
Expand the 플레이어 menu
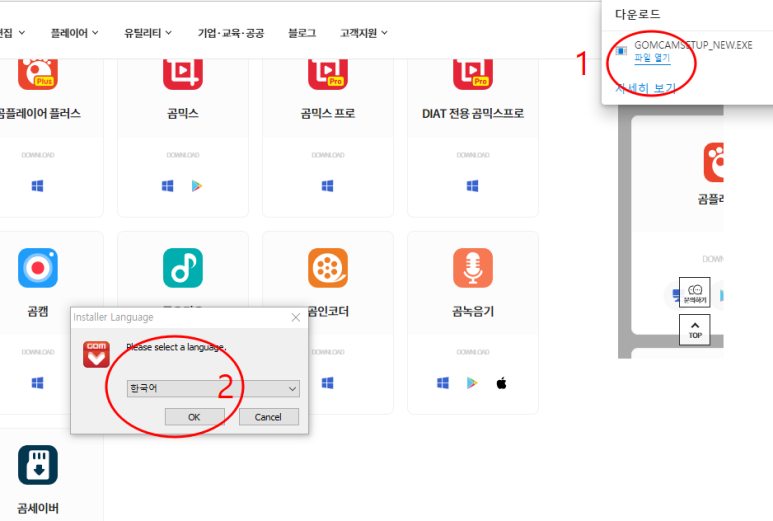74,33
